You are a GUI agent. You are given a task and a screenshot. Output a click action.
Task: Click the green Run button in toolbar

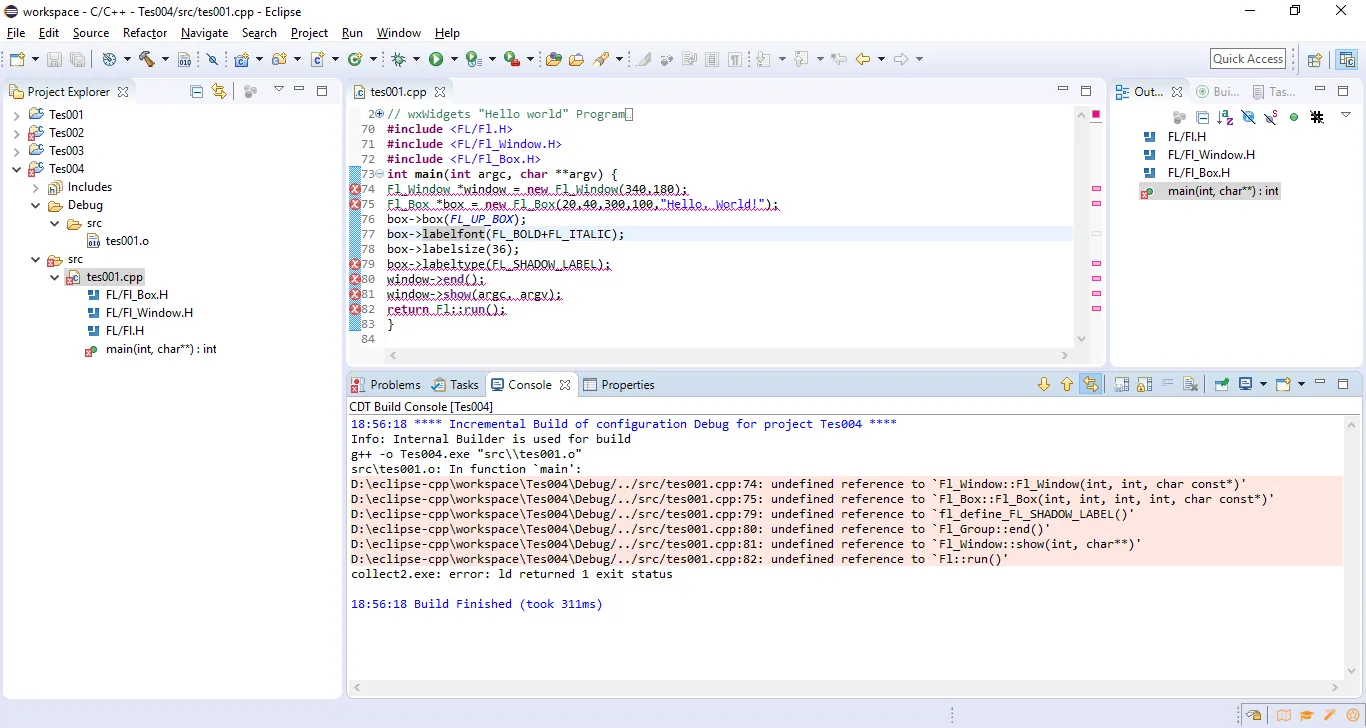pyautogui.click(x=436, y=59)
